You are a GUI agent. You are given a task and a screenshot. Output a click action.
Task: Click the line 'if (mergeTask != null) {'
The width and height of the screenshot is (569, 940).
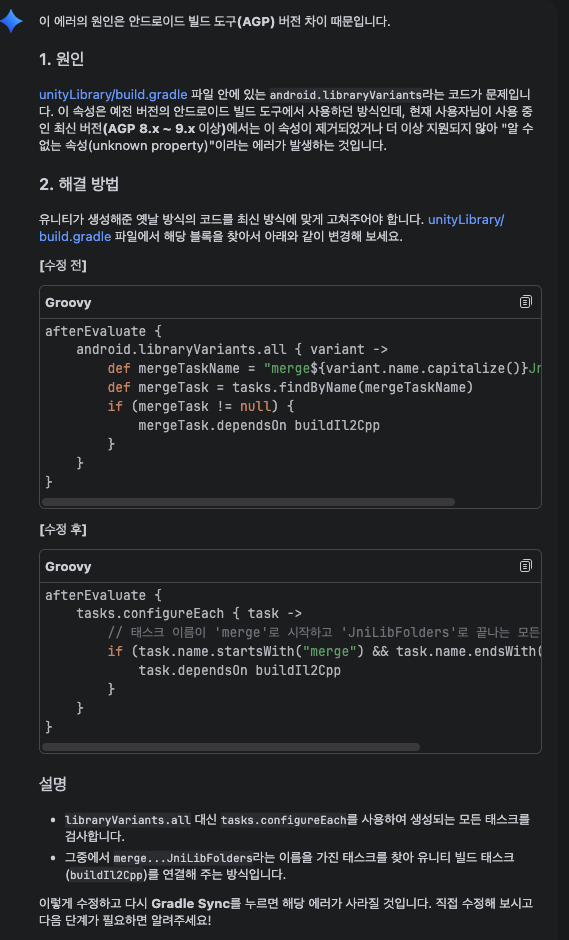(200, 406)
